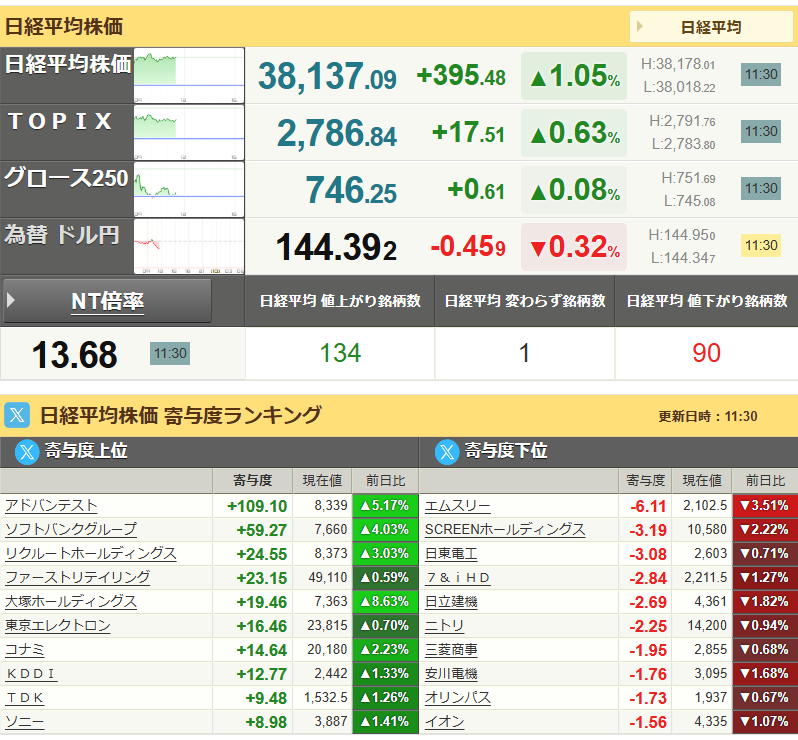Click the X share icon next to 寄与度下位
Screen dimensions: 798x740
447,451
